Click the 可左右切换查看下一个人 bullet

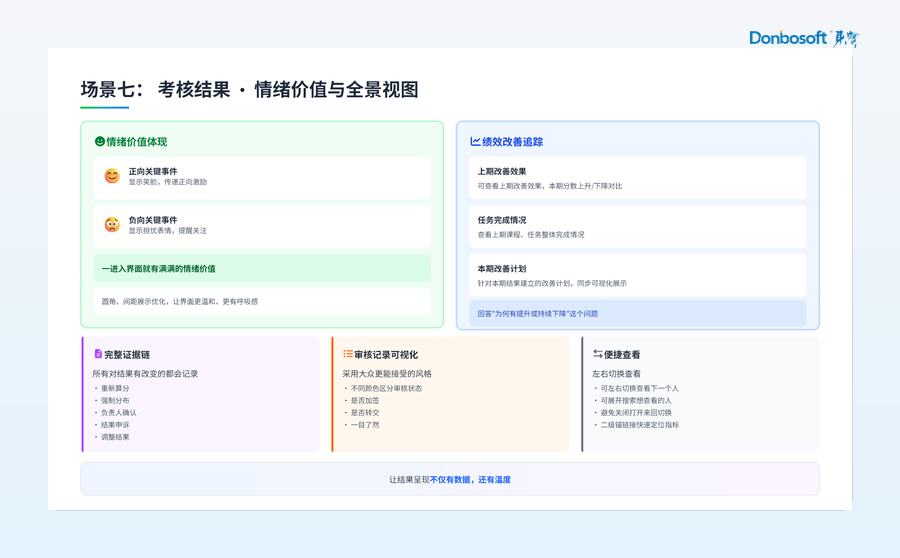(639, 388)
